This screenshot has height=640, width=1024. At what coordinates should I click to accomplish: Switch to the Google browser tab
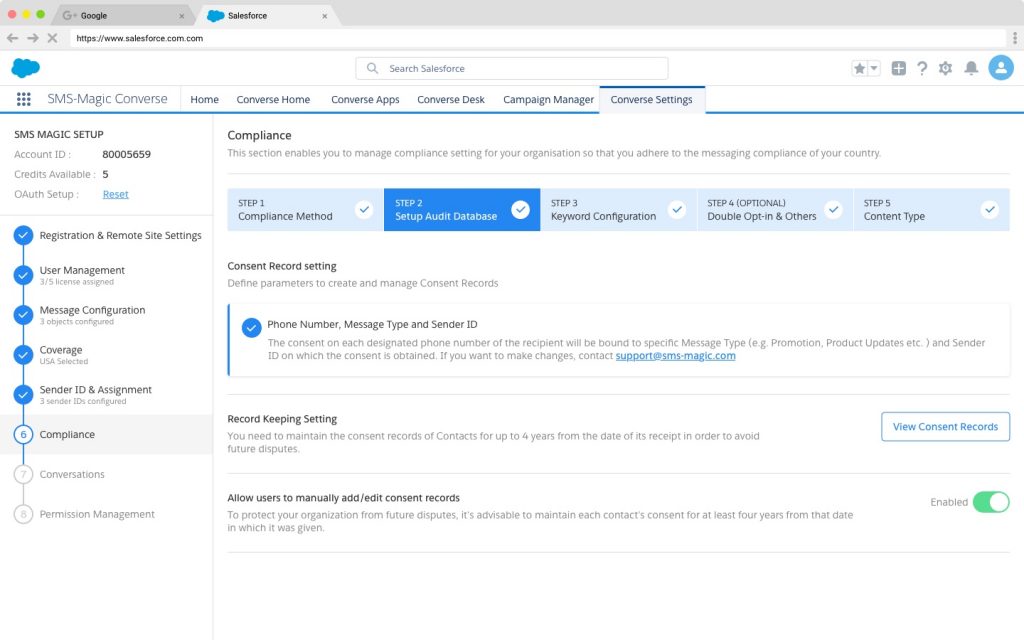click(122, 15)
